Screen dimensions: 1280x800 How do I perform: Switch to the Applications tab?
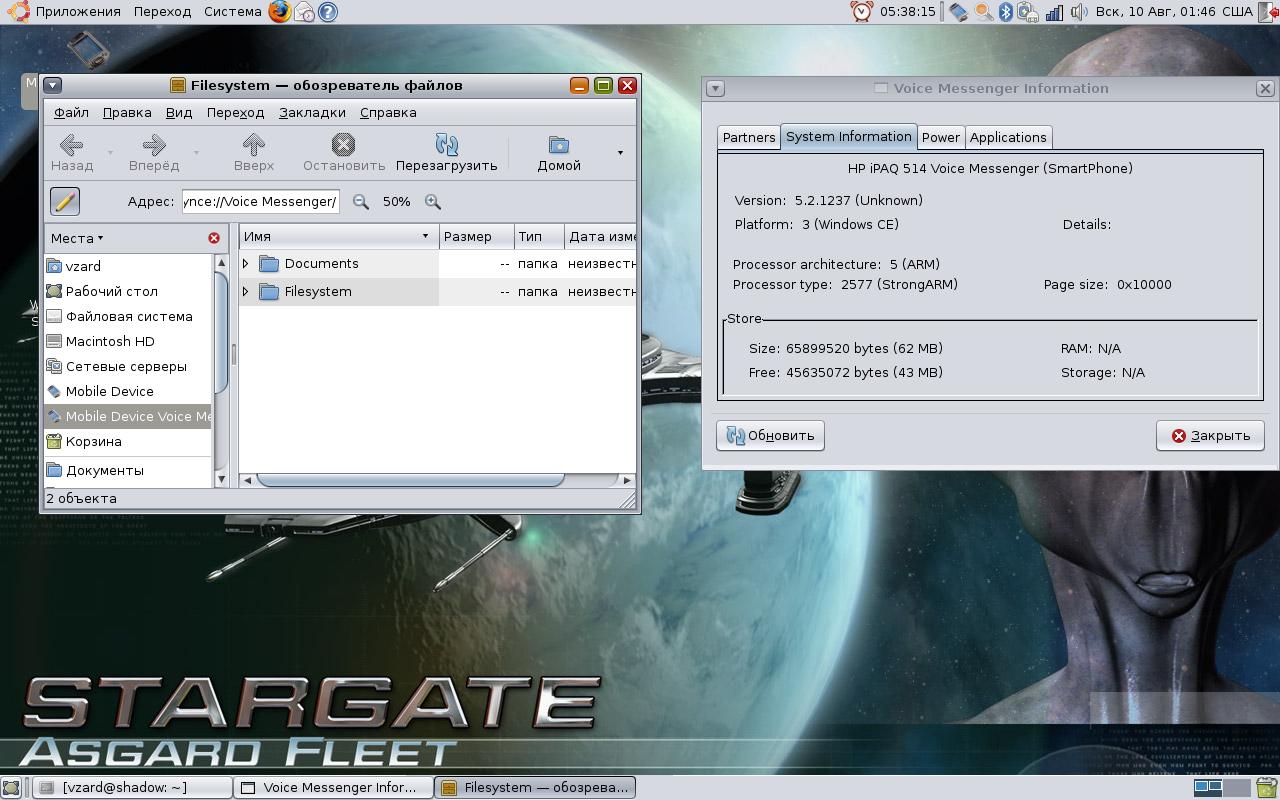point(1008,138)
